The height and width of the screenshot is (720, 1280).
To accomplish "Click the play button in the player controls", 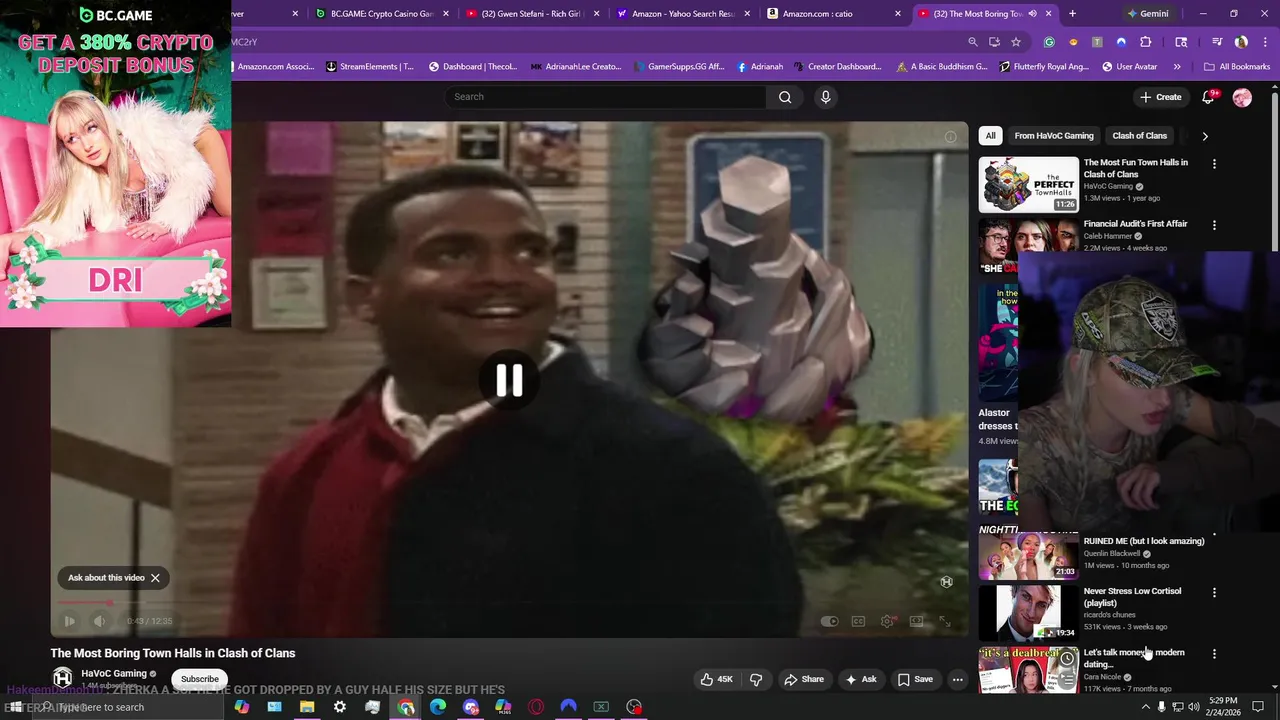I will [x=69, y=621].
